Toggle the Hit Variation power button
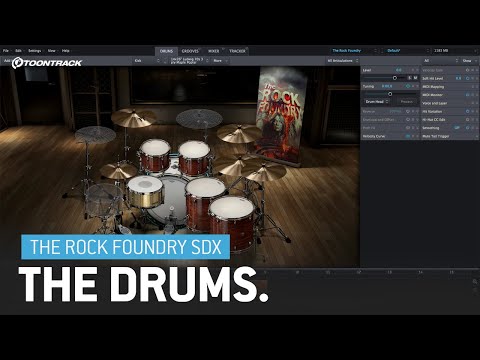 point(467,111)
